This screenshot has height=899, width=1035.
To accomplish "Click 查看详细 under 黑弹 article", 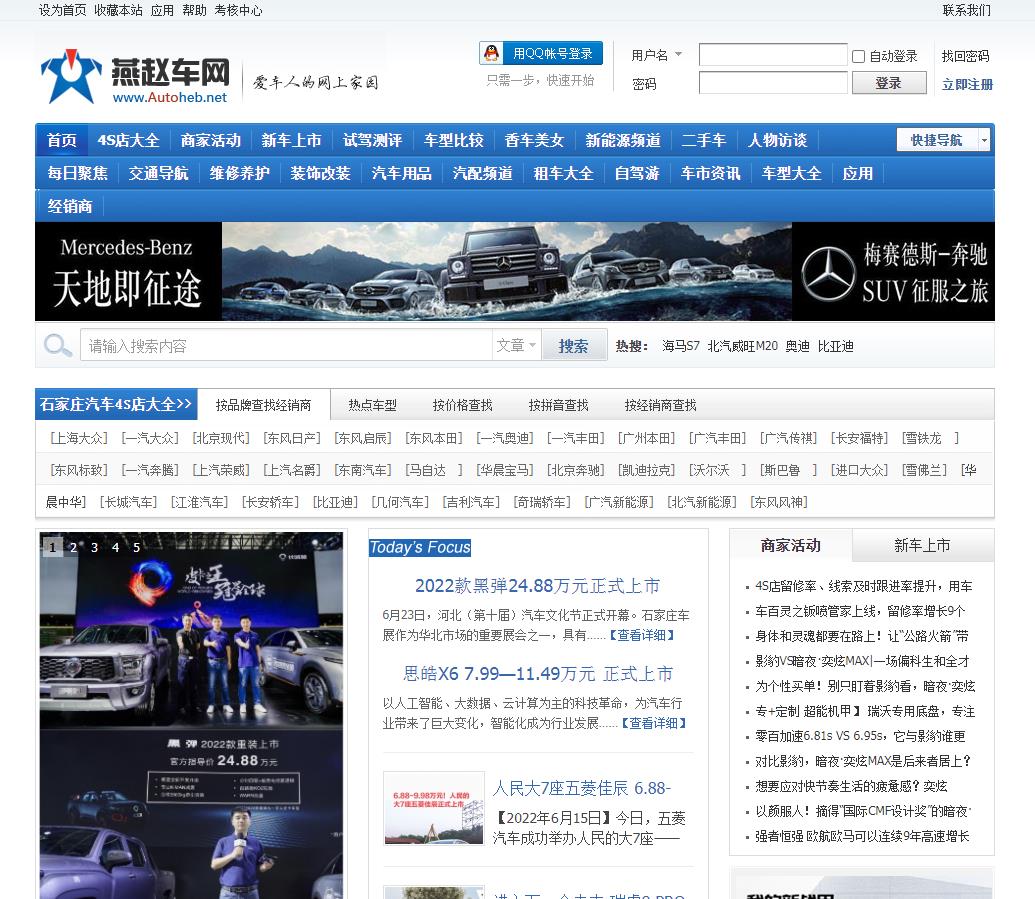I will [x=642, y=635].
